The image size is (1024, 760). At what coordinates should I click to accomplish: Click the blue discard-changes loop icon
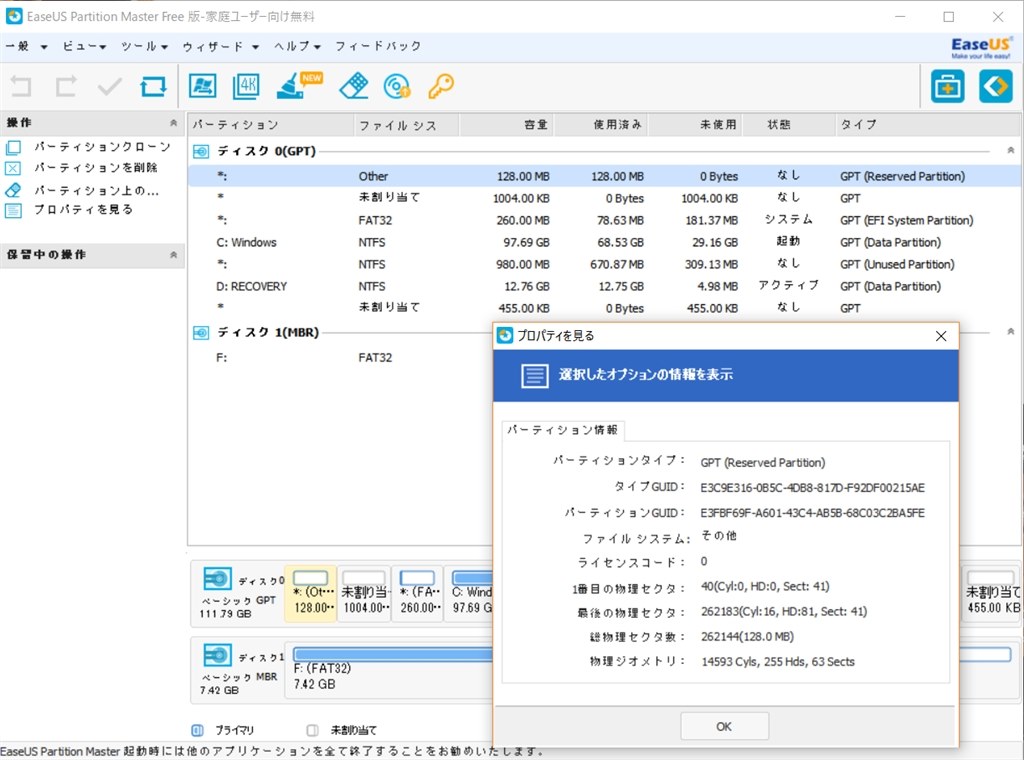(x=152, y=86)
